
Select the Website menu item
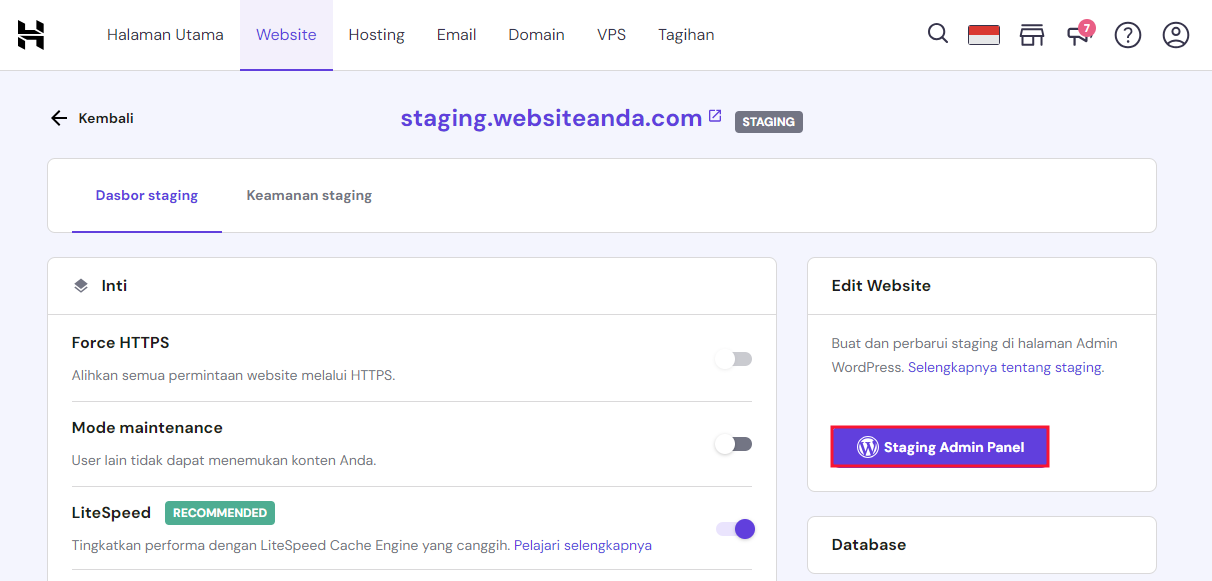(x=286, y=35)
